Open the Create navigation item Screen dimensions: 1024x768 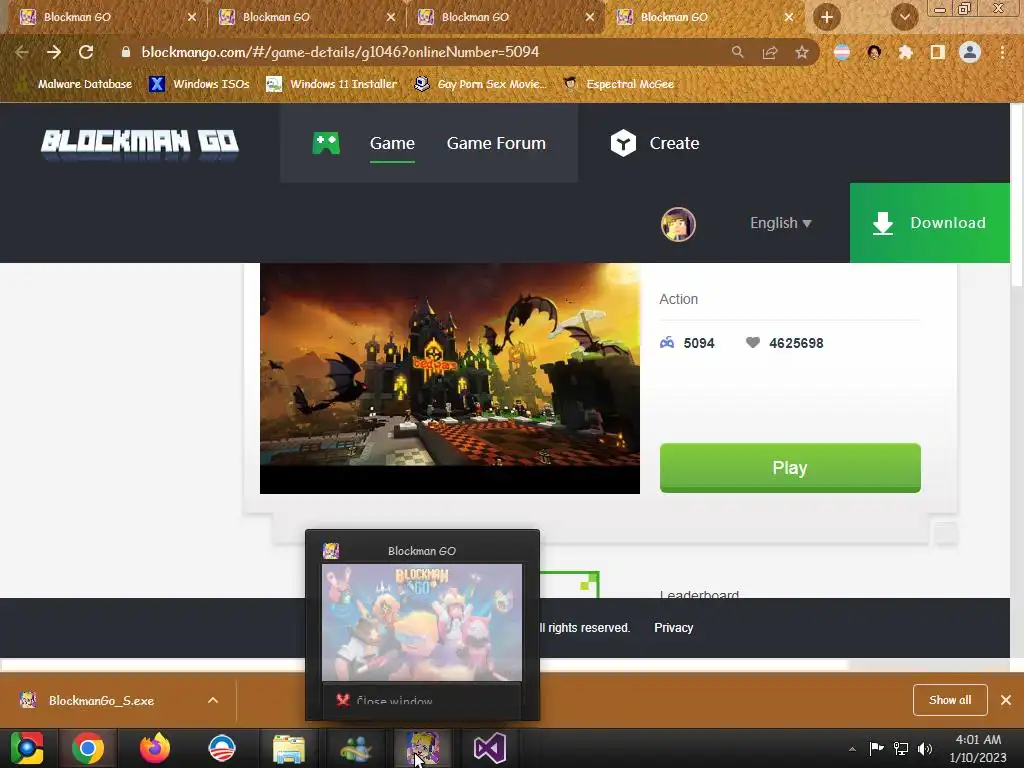[x=674, y=143]
